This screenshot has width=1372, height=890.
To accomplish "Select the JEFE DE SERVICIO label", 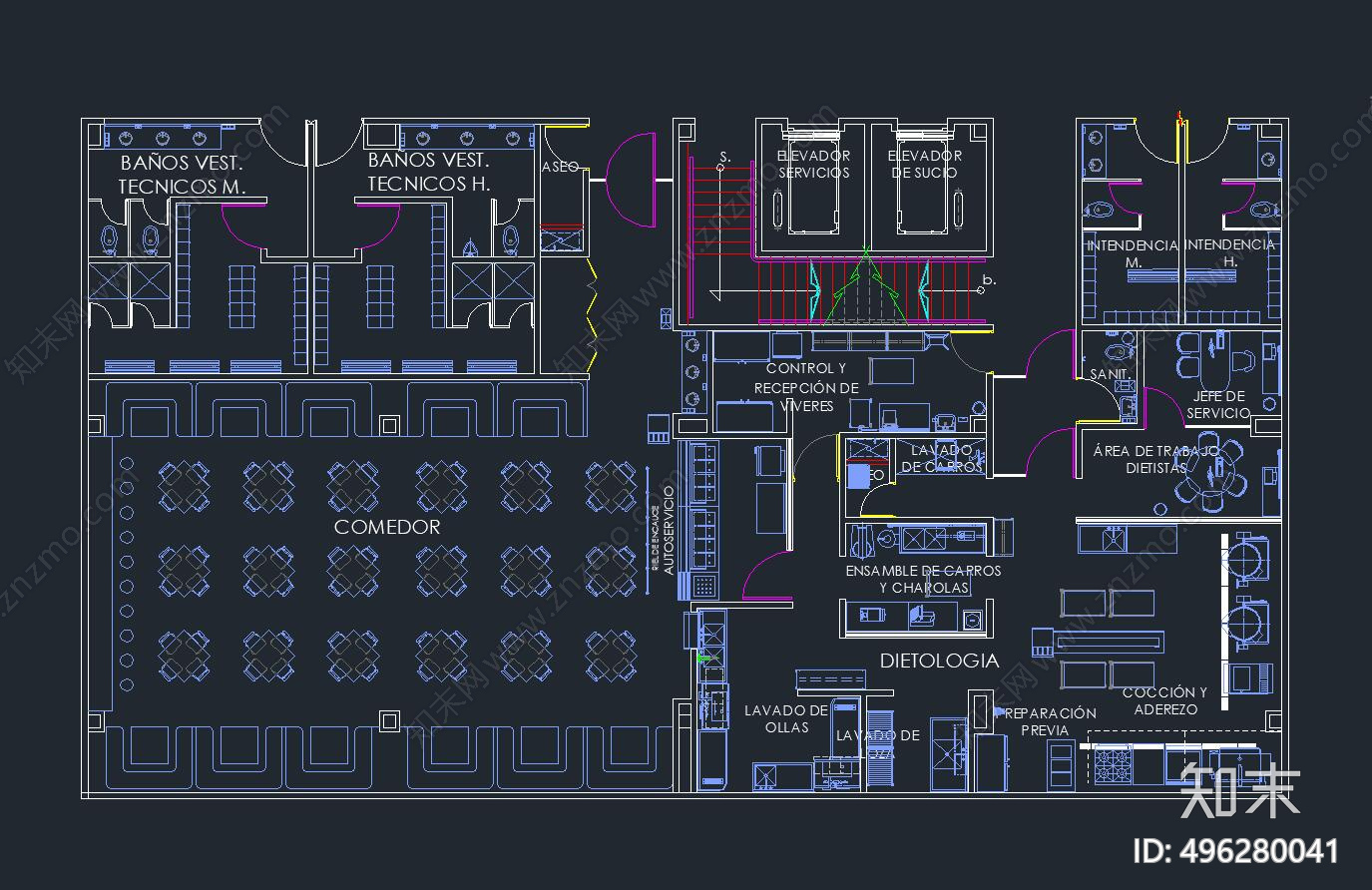I will click(1218, 404).
